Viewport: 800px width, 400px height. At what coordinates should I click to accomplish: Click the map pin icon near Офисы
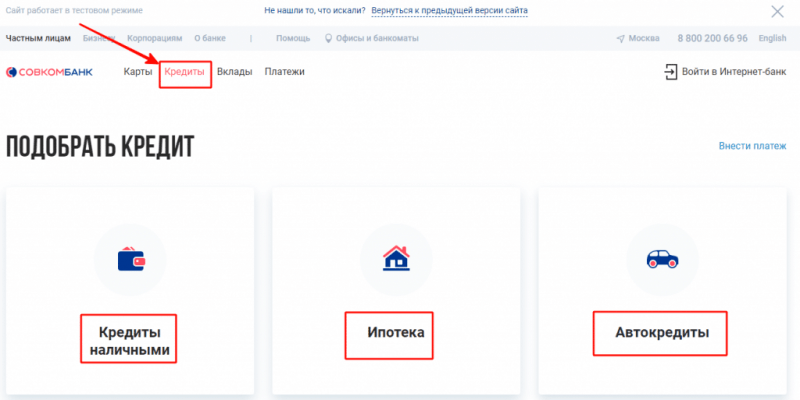(329, 38)
